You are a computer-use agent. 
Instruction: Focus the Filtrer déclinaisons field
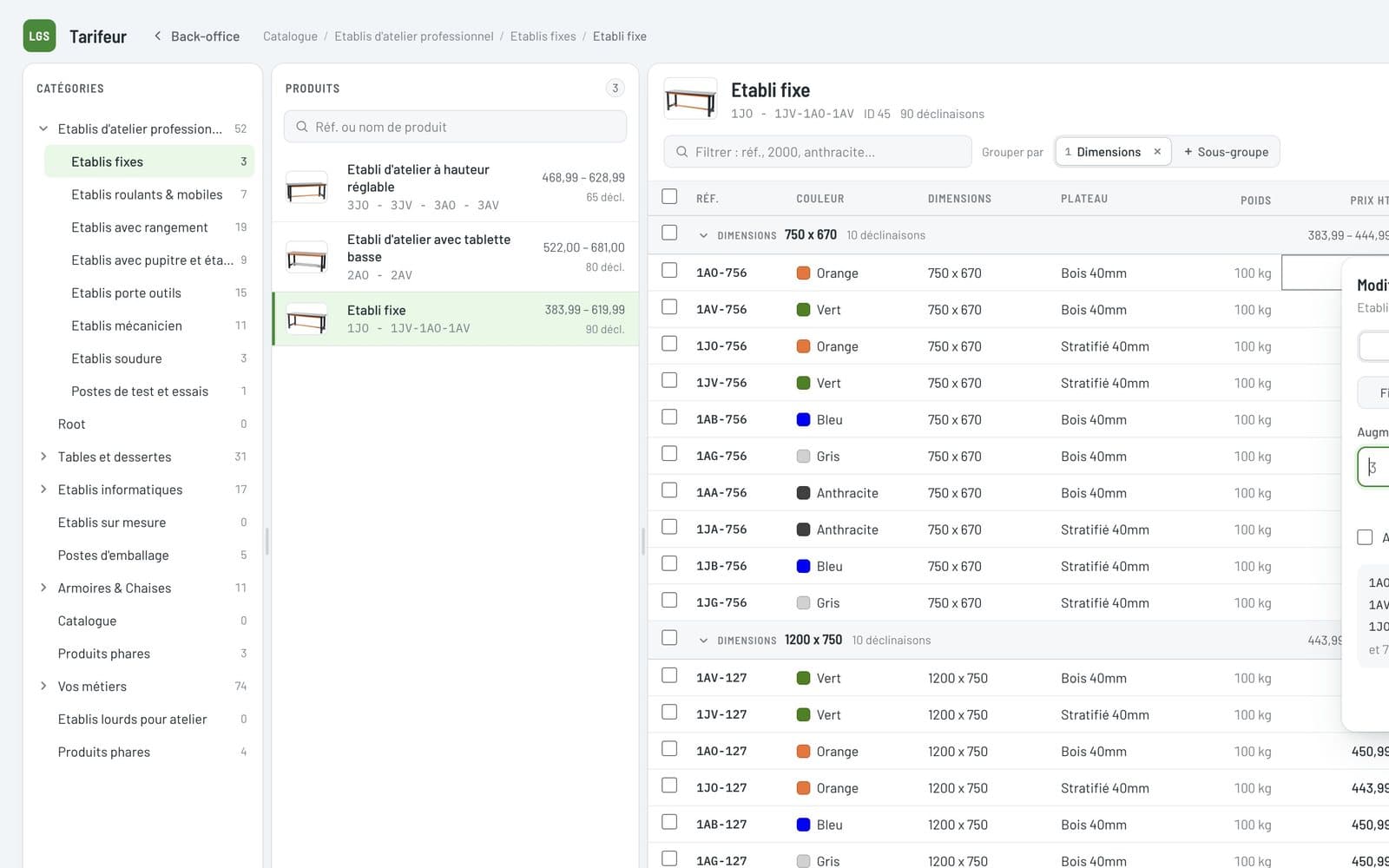tap(818, 152)
